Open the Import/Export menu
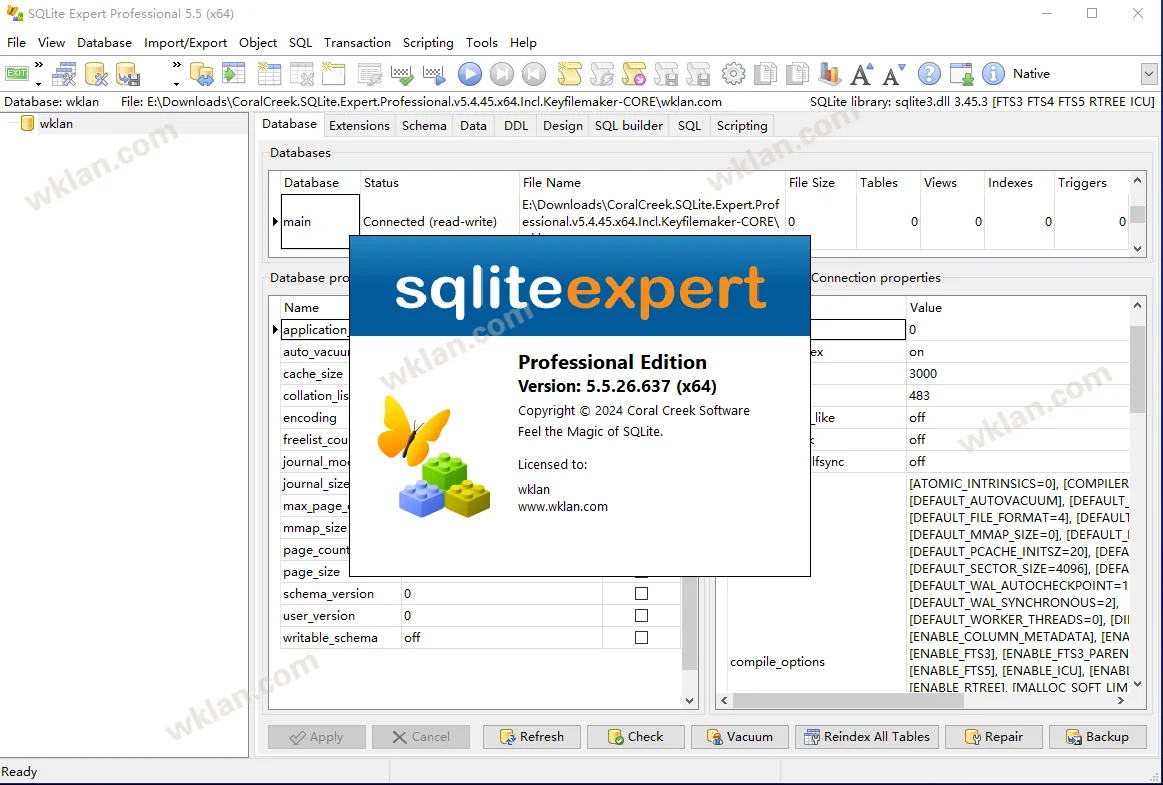The height and width of the screenshot is (785, 1163). [185, 42]
